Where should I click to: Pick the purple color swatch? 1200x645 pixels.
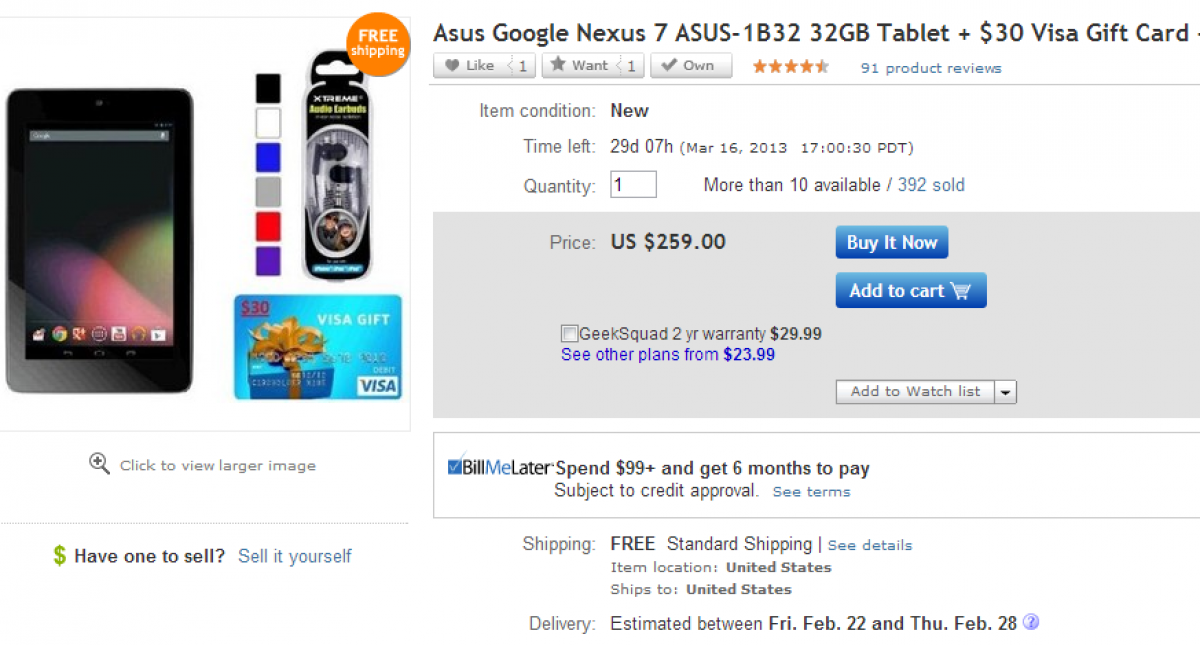point(268,261)
